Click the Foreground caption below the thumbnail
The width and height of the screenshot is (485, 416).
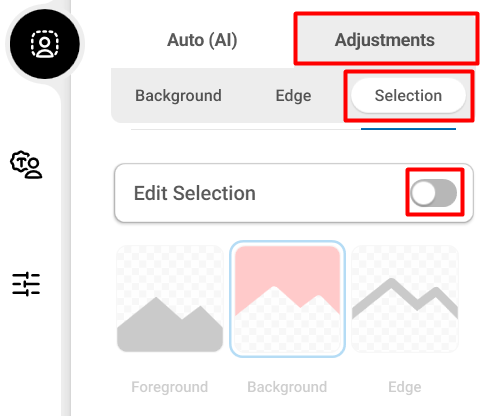170,387
